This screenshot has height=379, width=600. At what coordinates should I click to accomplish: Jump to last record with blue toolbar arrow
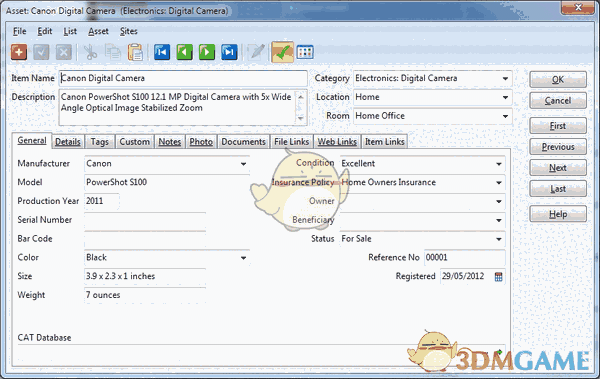[229, 52]
